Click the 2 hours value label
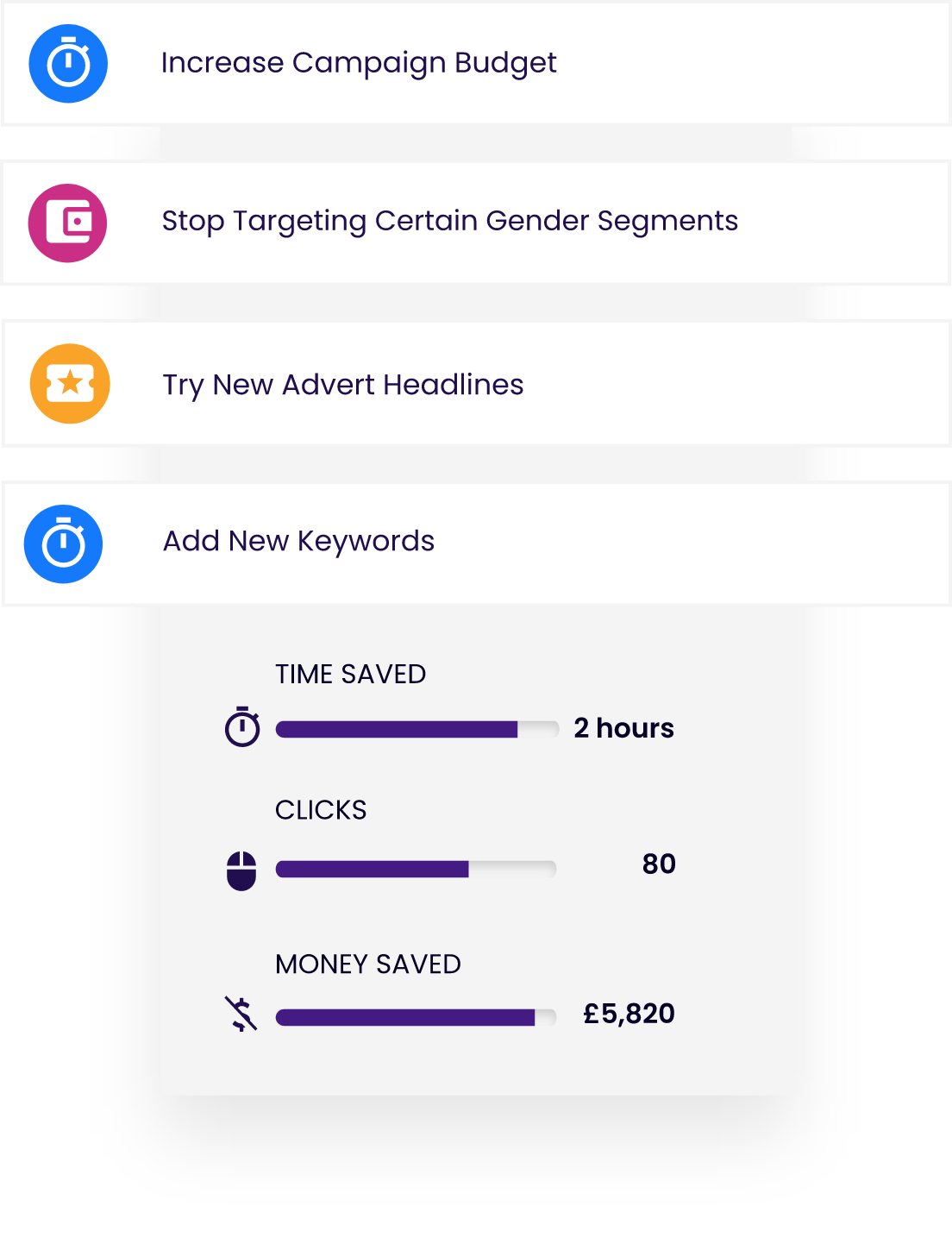 point(623,729)
